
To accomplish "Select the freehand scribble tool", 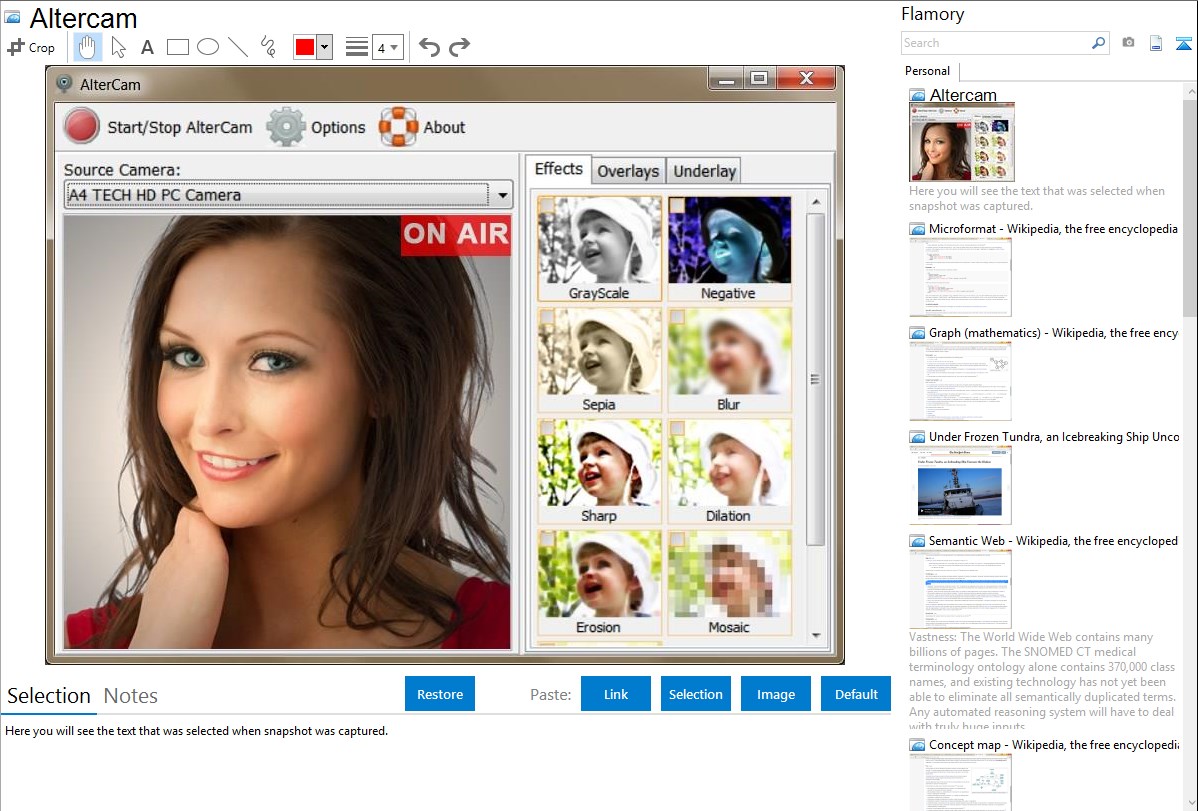I will click(267, 47).
